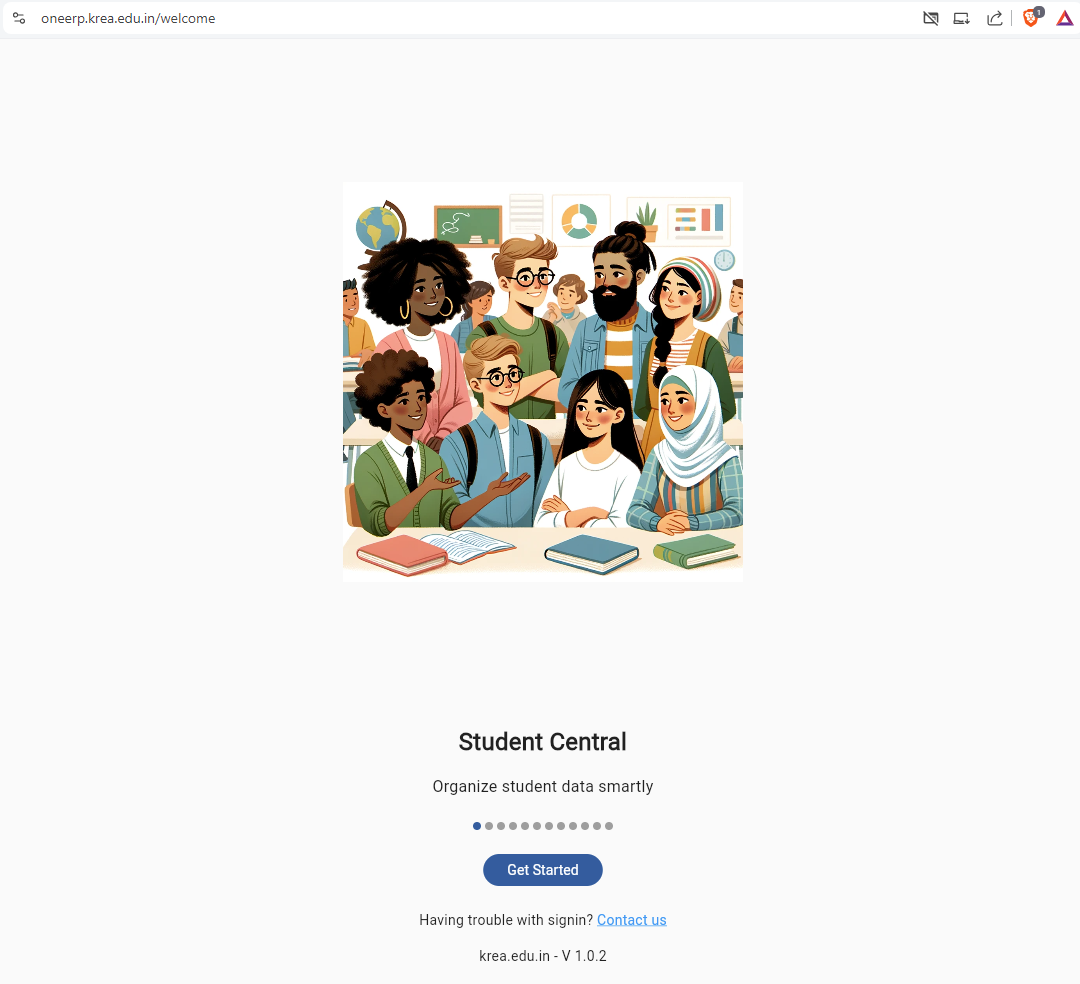Select the fourth carousel indicator dot
Screen dimensions: 1080x984
click(513, 826)
